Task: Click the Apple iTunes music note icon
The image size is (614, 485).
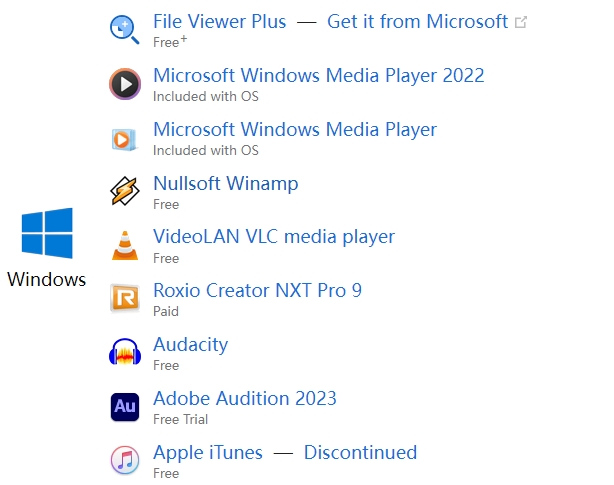Action: [x=125, y=460]
